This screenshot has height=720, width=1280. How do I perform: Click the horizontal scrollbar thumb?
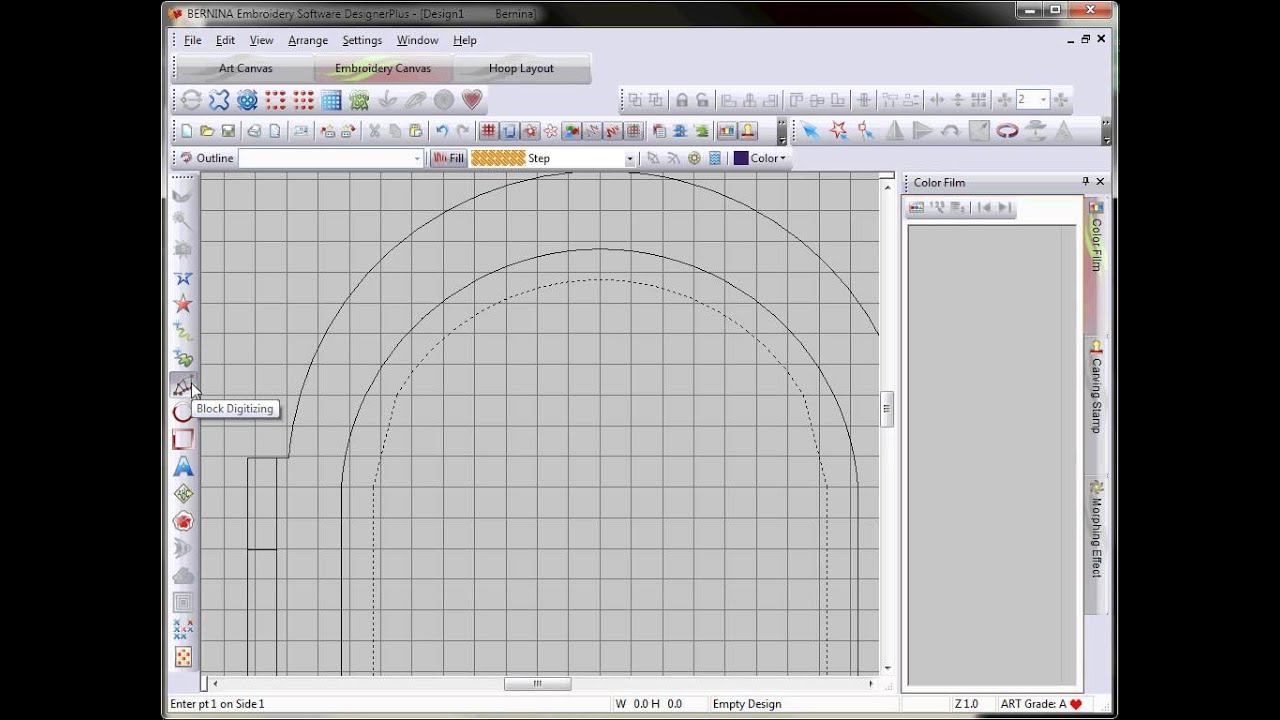[x=537, y=684]
